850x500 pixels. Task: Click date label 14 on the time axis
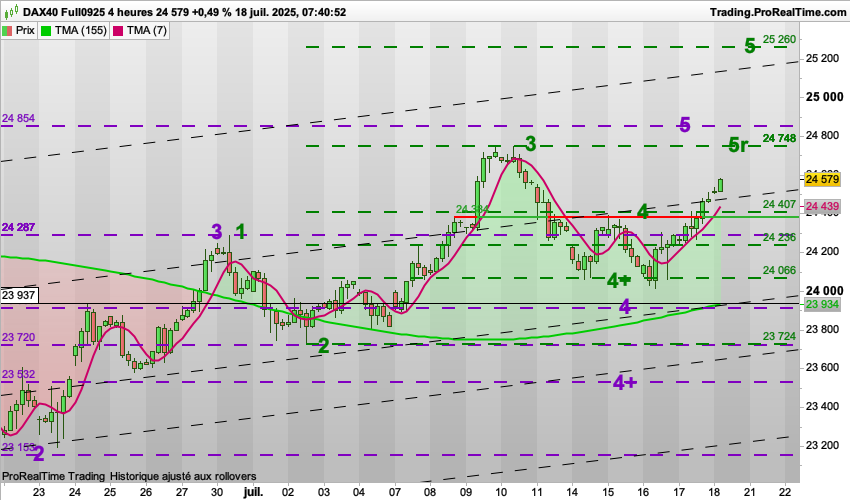tap(572, 492)
